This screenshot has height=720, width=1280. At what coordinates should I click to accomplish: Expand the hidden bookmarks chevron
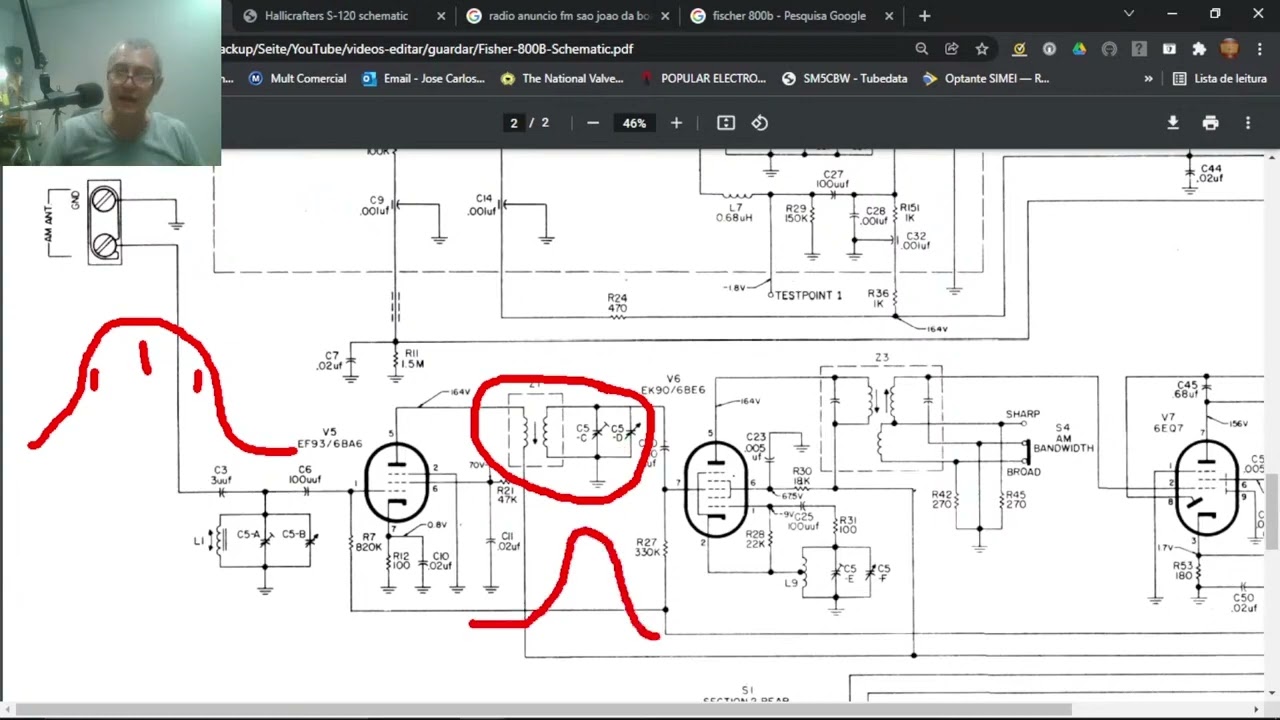click(1148, 78)
